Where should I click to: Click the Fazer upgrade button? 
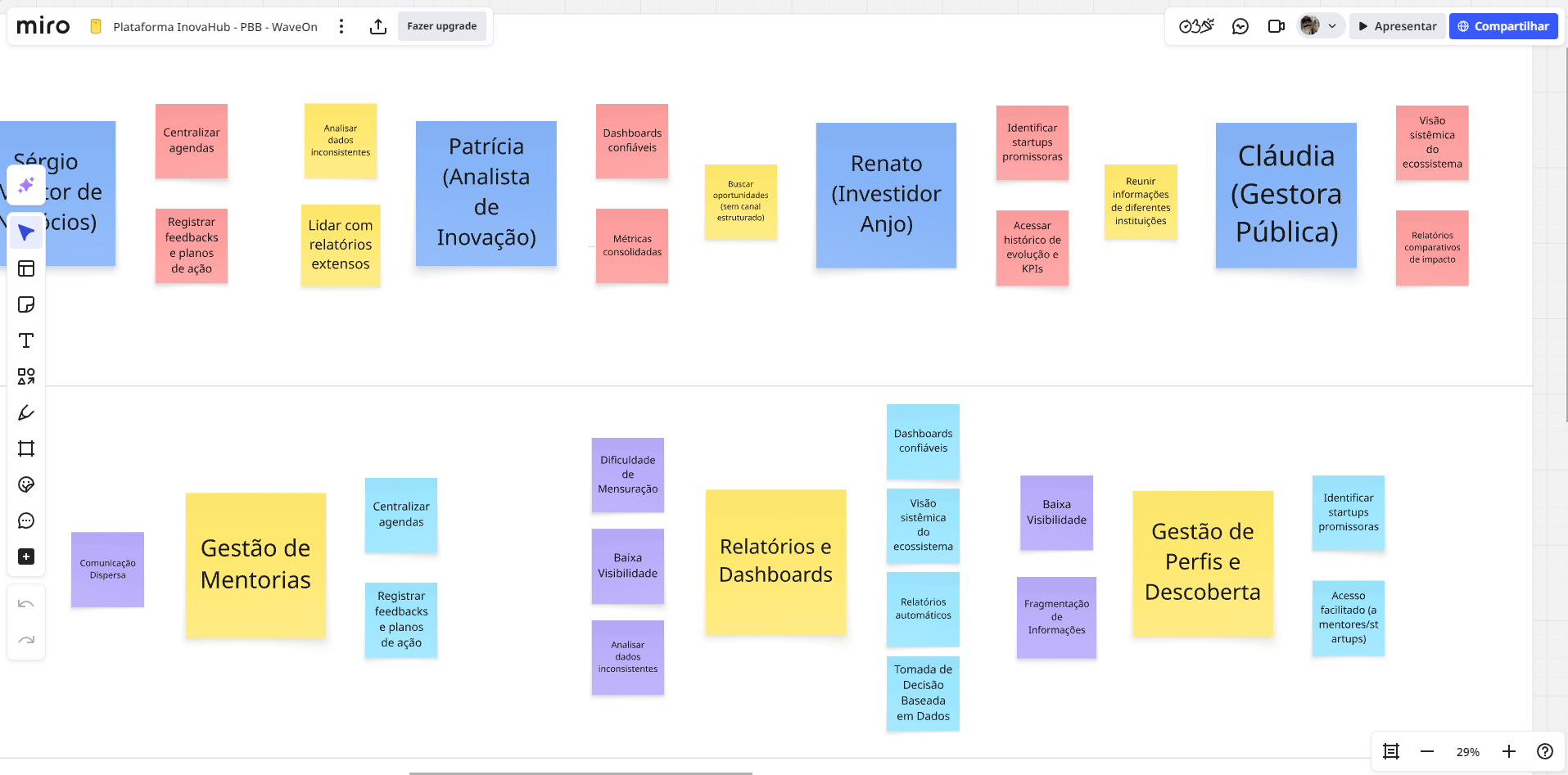pyautogui.click(x=441, y=26)
